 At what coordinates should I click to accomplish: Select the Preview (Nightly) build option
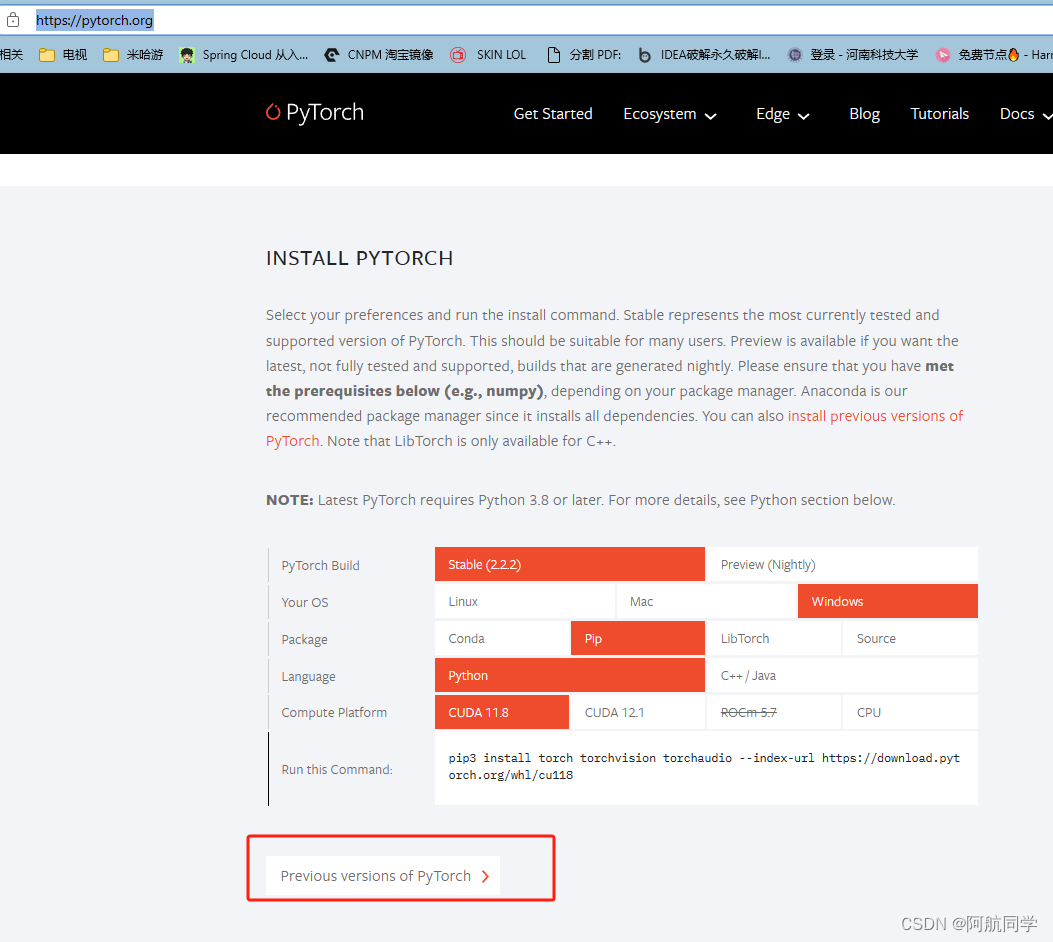point(842,564)
